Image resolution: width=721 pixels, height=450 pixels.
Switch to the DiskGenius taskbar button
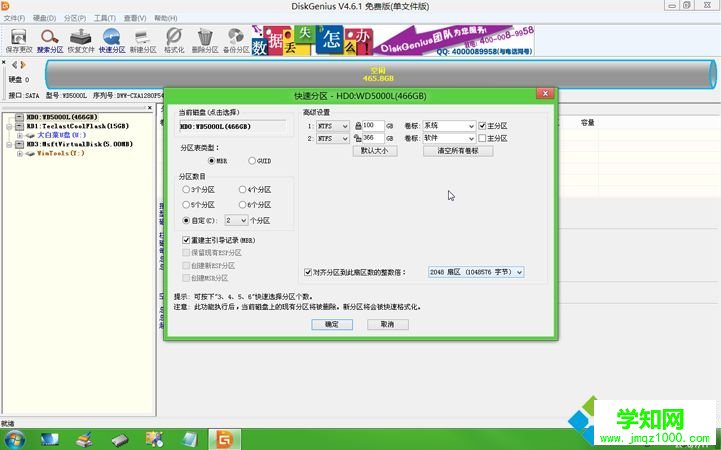(224, 439)
